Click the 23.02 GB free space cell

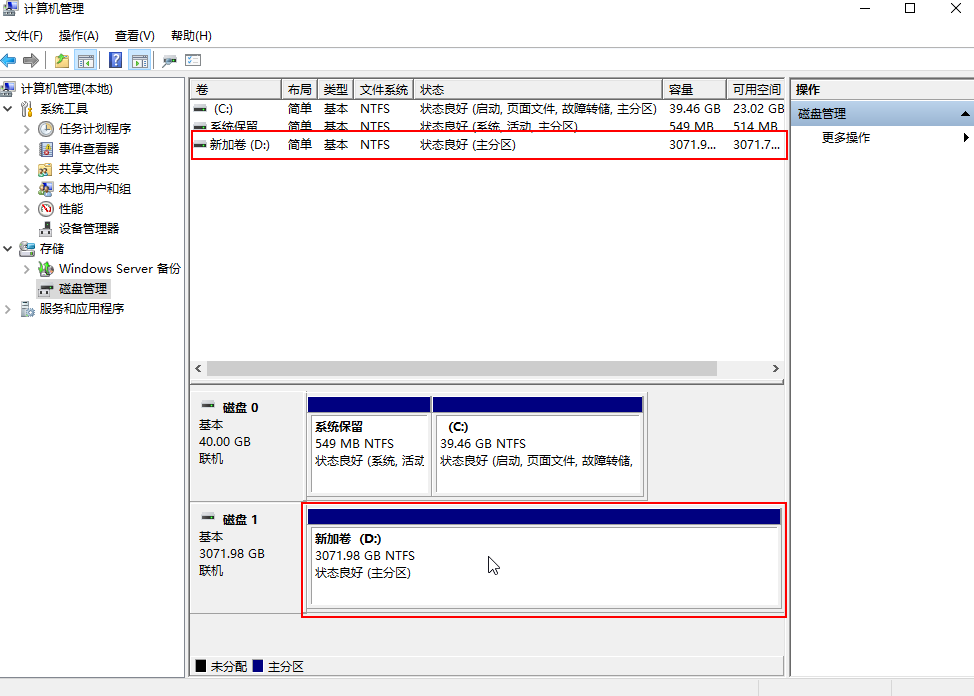tap(758, 109)
